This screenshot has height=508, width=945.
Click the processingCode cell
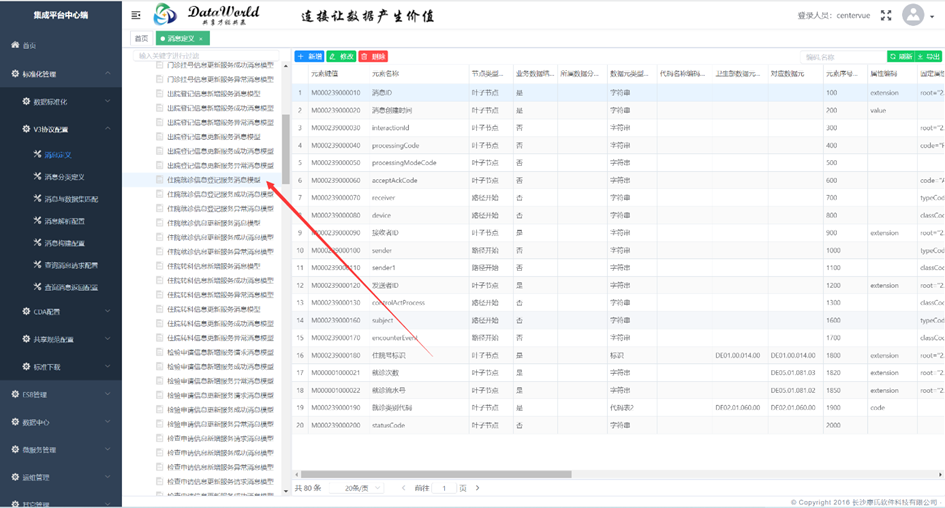pyautogui.click(x=419, y=145)
